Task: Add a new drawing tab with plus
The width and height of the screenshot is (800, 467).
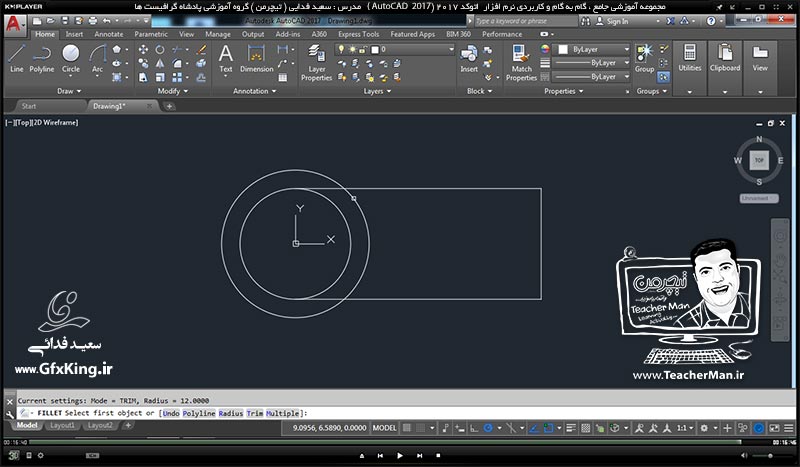Action: coord(169,106)
